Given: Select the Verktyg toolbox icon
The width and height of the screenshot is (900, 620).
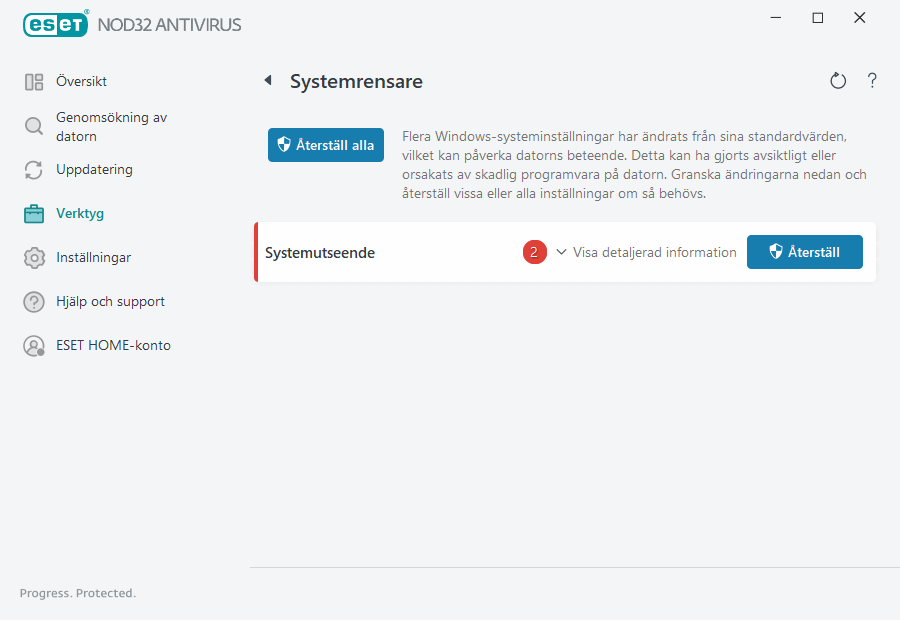Looking at the screenshot, I should click(x=34, y=213).
